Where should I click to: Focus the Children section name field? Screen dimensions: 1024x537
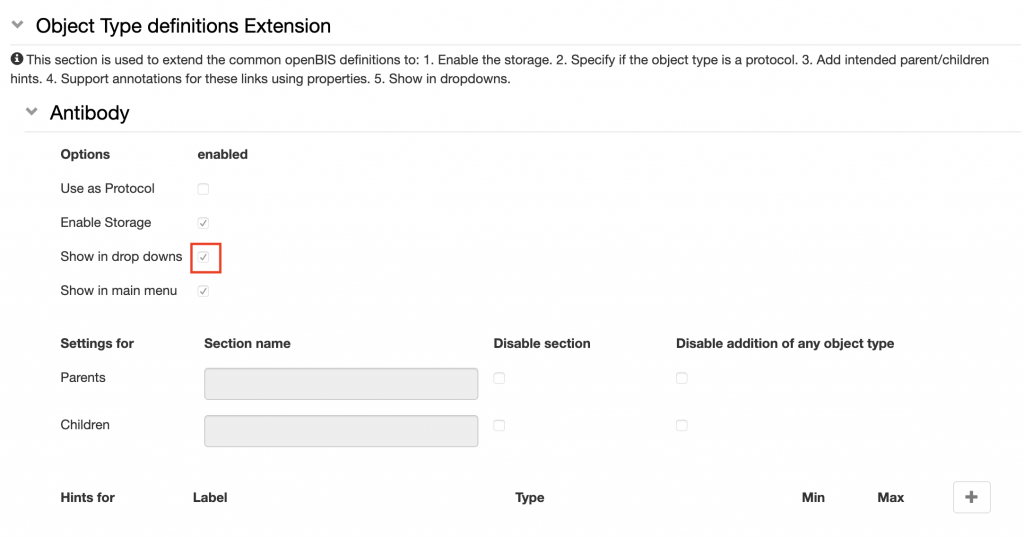(x=341, y=431)
